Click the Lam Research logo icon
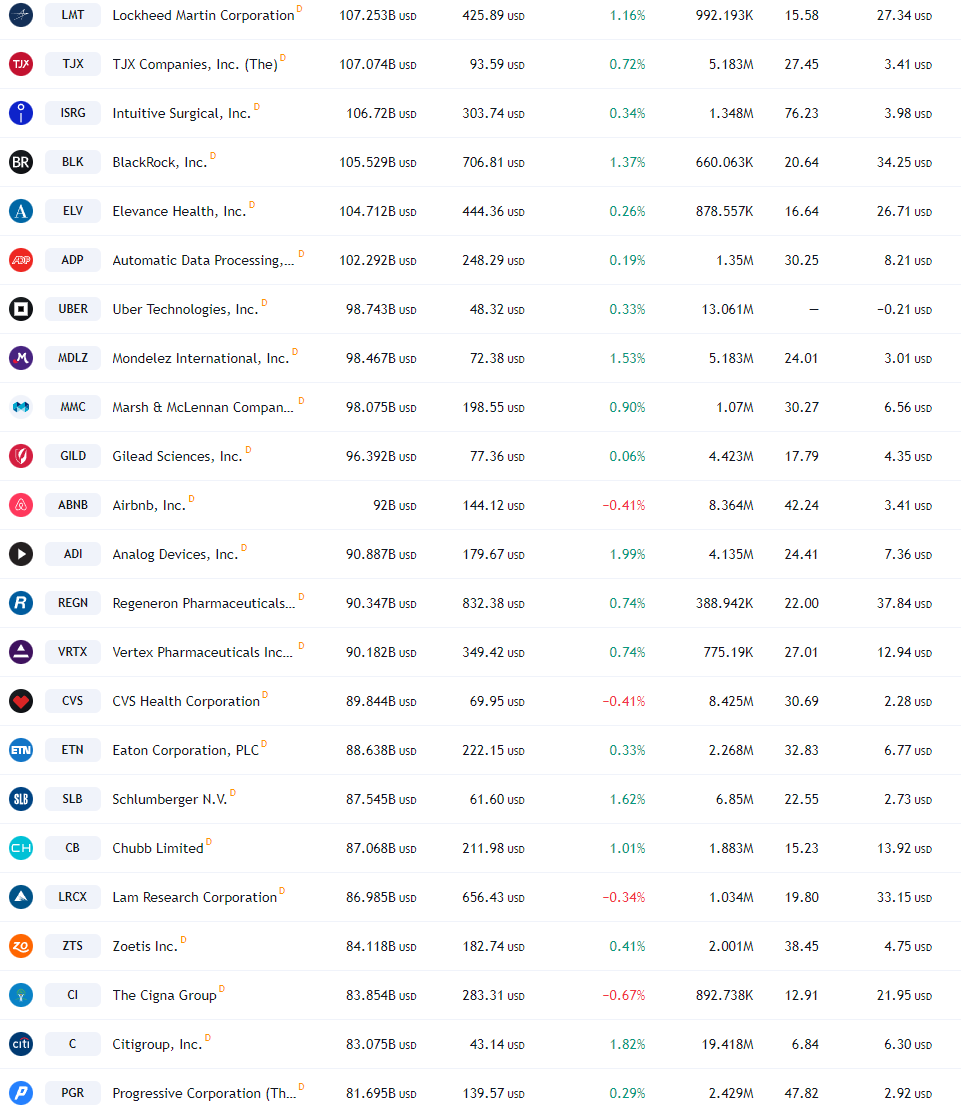Viewport: 961px width, 1108px height. (x=21, y=897)
